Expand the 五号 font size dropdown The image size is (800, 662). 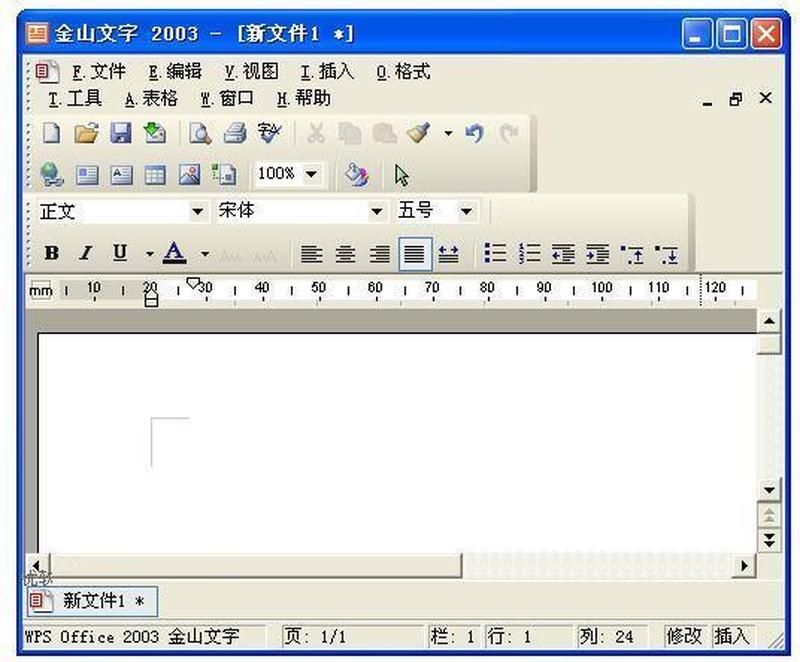466,211
